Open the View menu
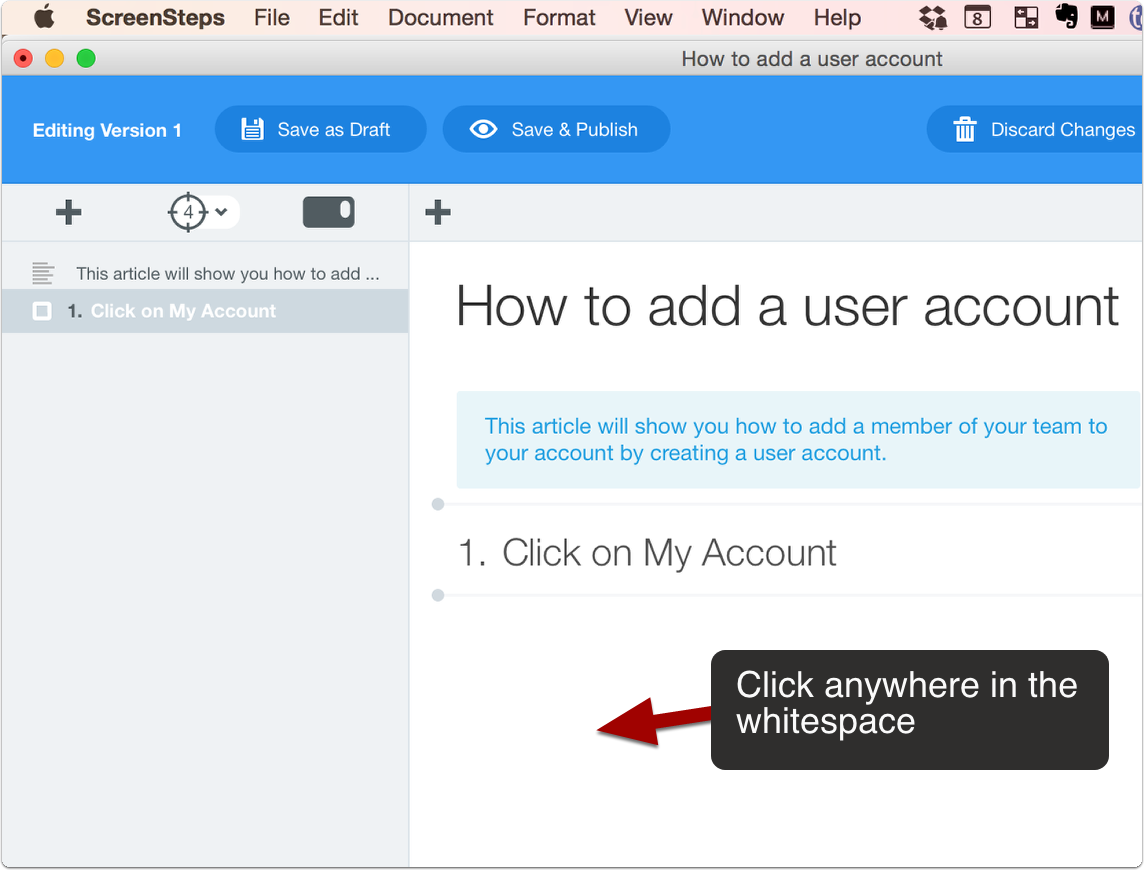 click(x=648, y=18)
